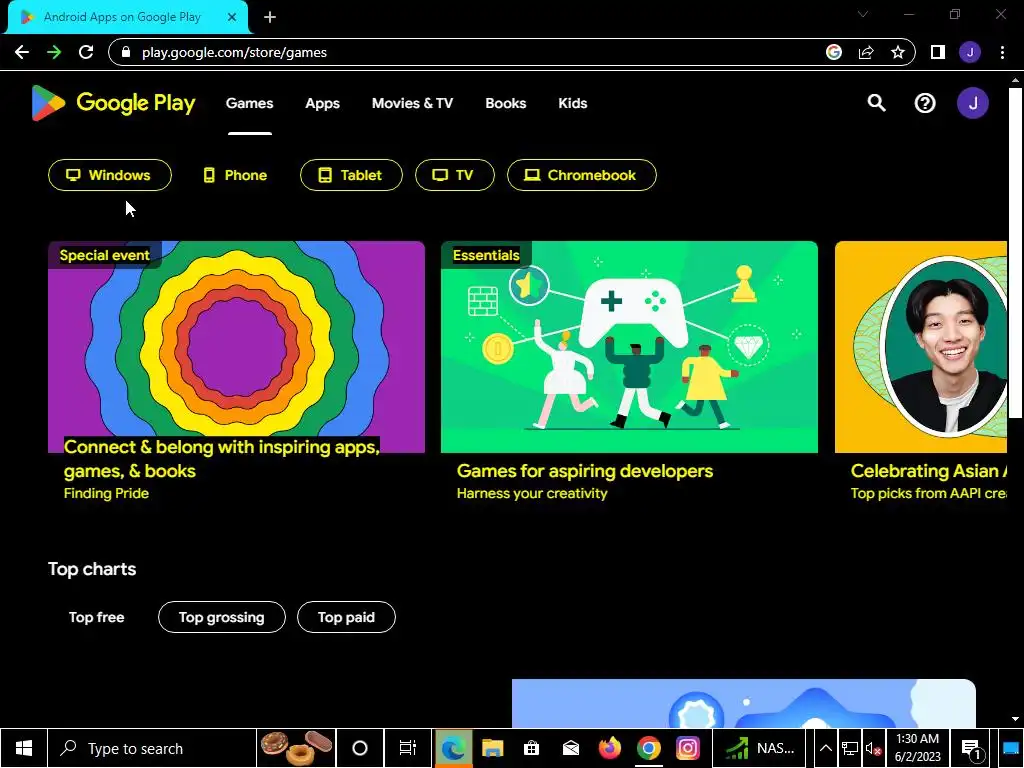Click the Google Play logo
1024x768 pixels.
coord(113,103)
